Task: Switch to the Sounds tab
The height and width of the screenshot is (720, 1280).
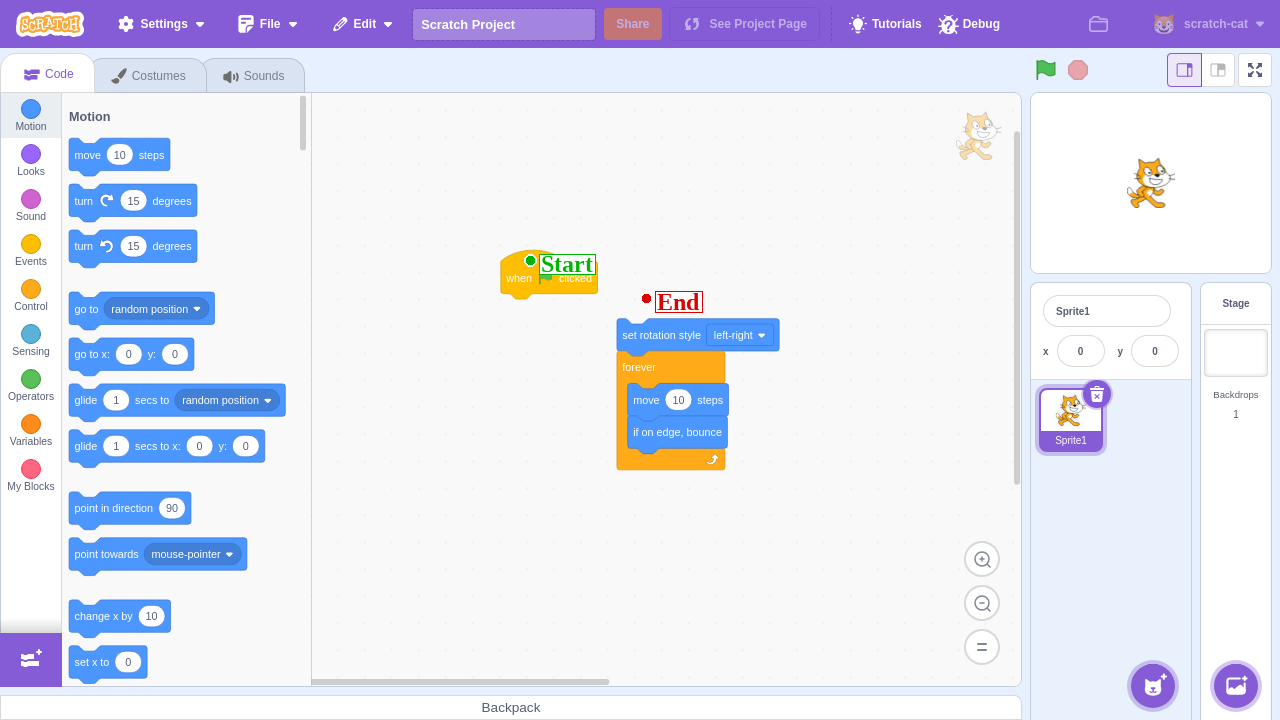Action: [254, 76]
